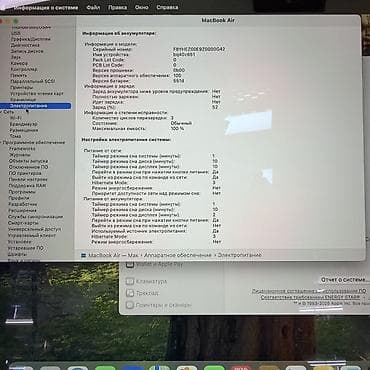Click the Отчет о системе button
This screenshot has width=370, height=370.
pyautogui.click(x=345, y=280)
